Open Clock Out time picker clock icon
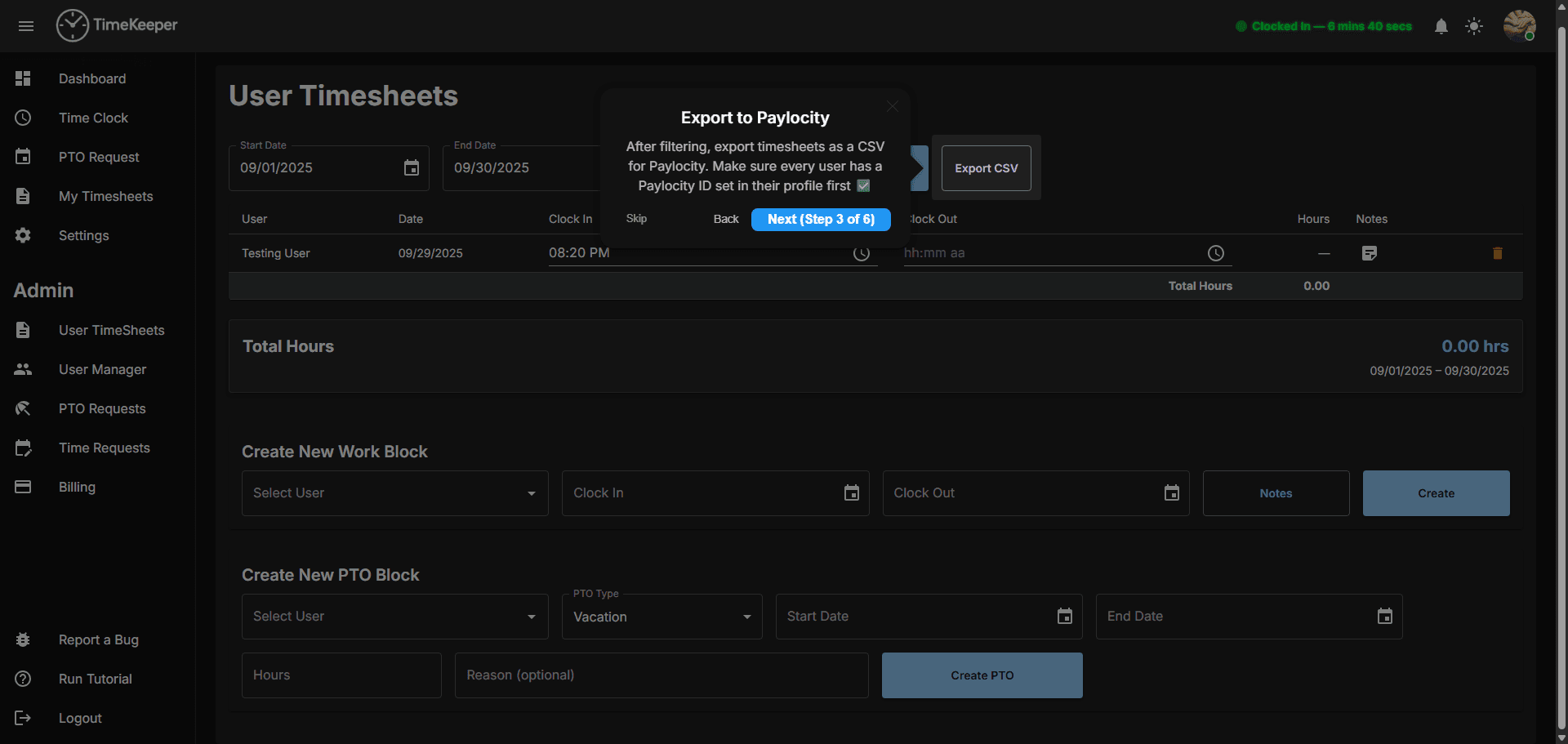The width and height of the screenshot is (1568, 744). 1215,253
